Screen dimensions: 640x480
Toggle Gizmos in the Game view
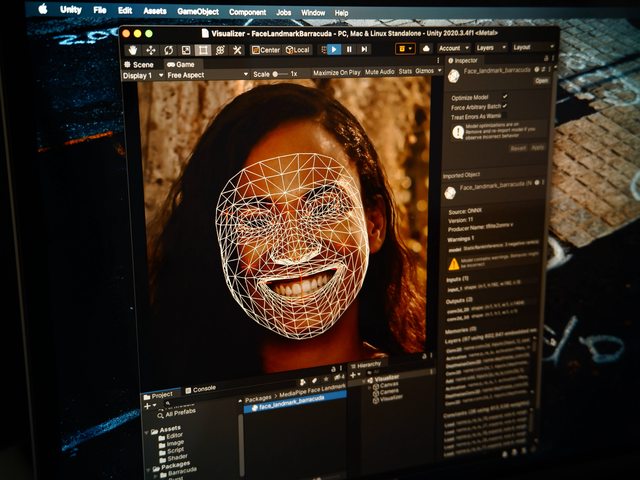click(x=424, y=71)
